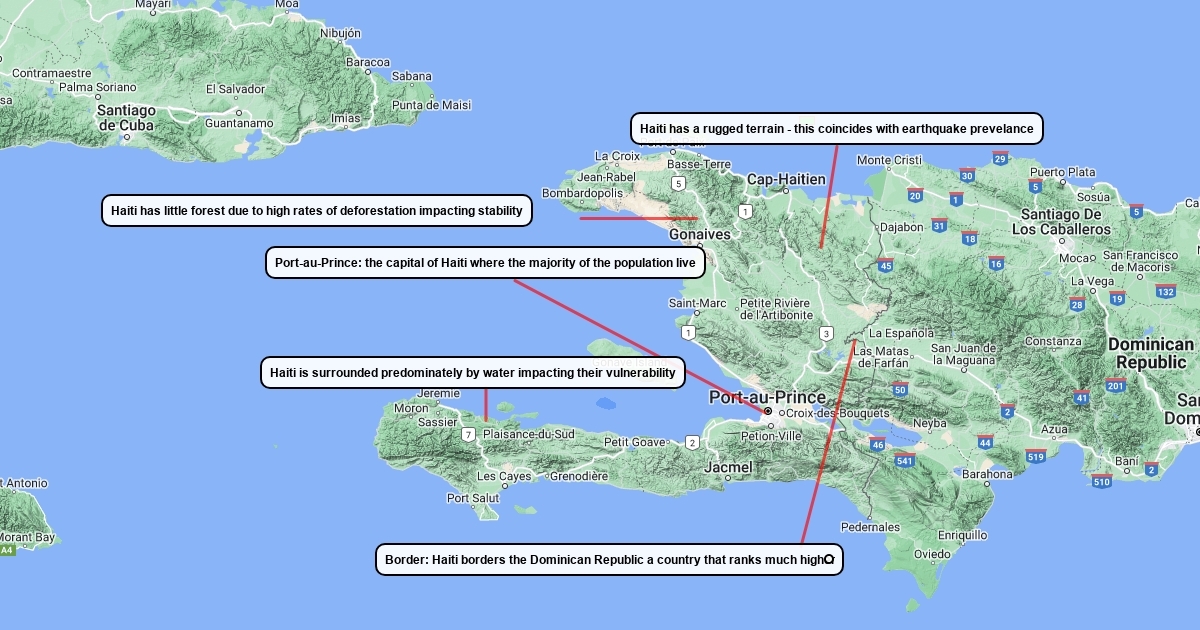Image resolution: width=1200 pixels, height=630 pixels.
Task: Select the A4 road shield near Morant Bay
Action: tap(7, 550)
